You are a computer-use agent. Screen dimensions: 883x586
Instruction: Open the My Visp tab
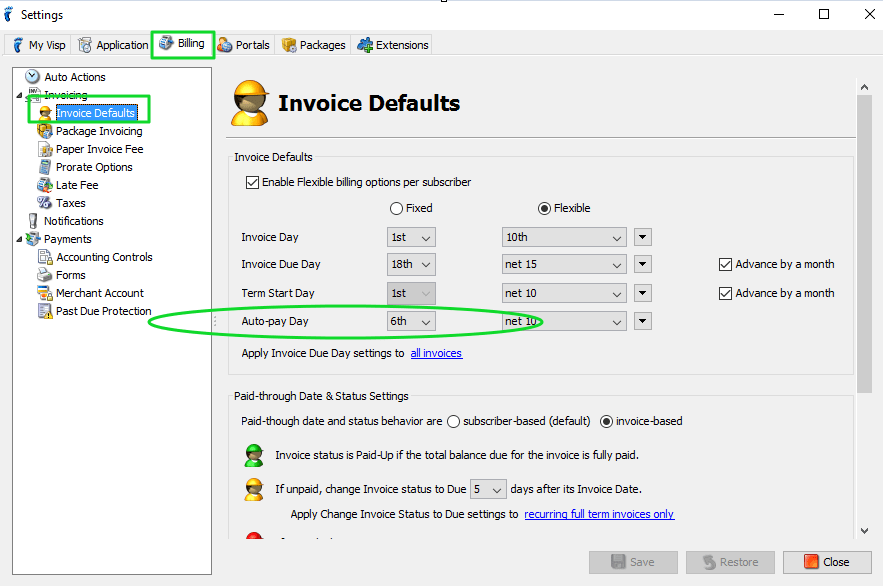(39, 45)
